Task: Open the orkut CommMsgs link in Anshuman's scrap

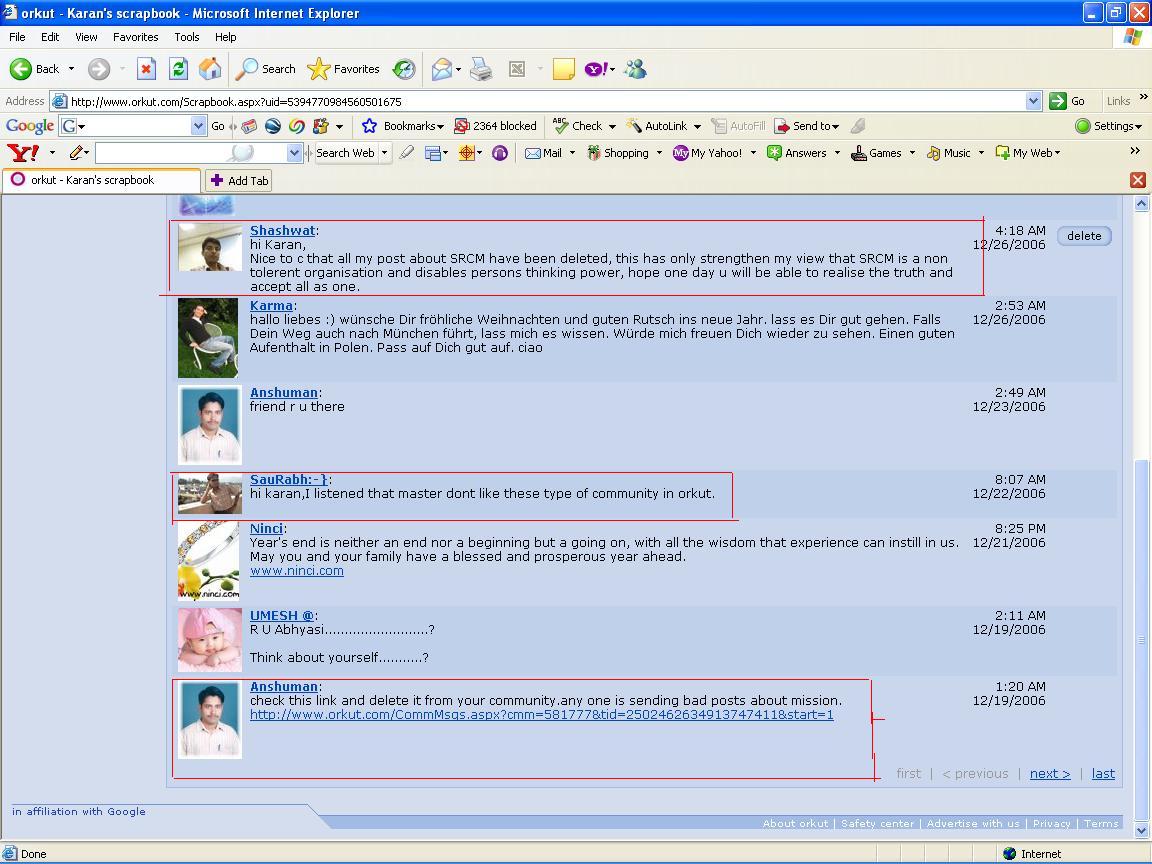Action: pyautogui.click(x=541, y=715)
